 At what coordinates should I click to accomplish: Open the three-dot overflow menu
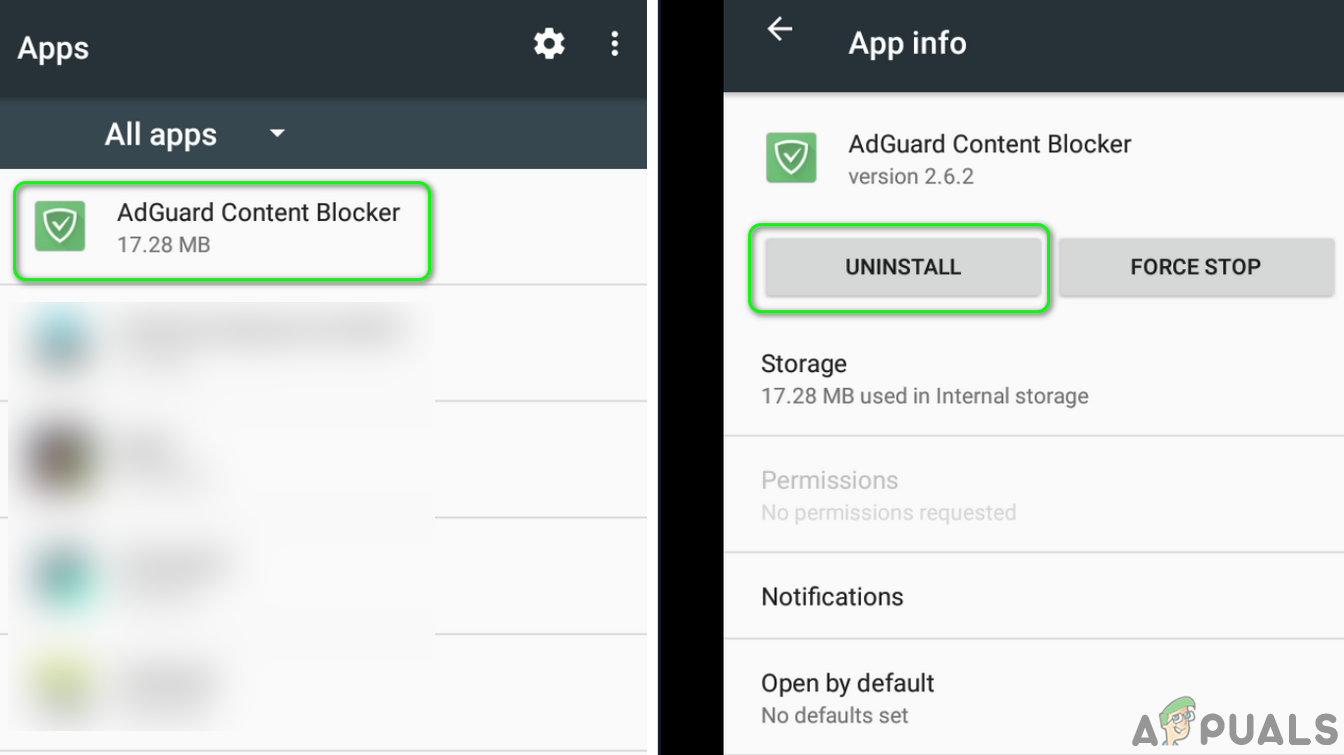tap(614, 43)
